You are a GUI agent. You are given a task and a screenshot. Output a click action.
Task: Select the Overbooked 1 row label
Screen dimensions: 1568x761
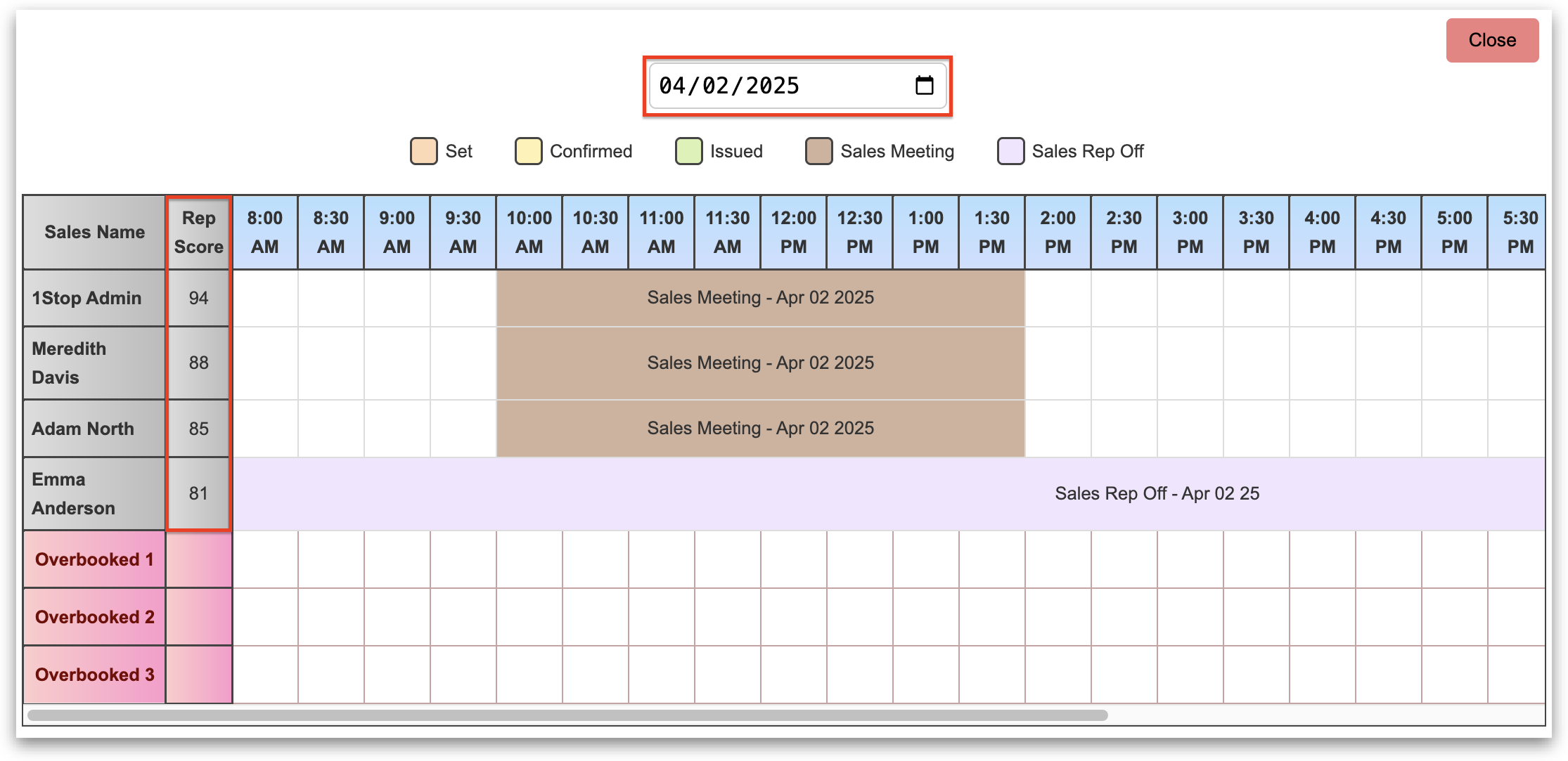tap(94, 559)
